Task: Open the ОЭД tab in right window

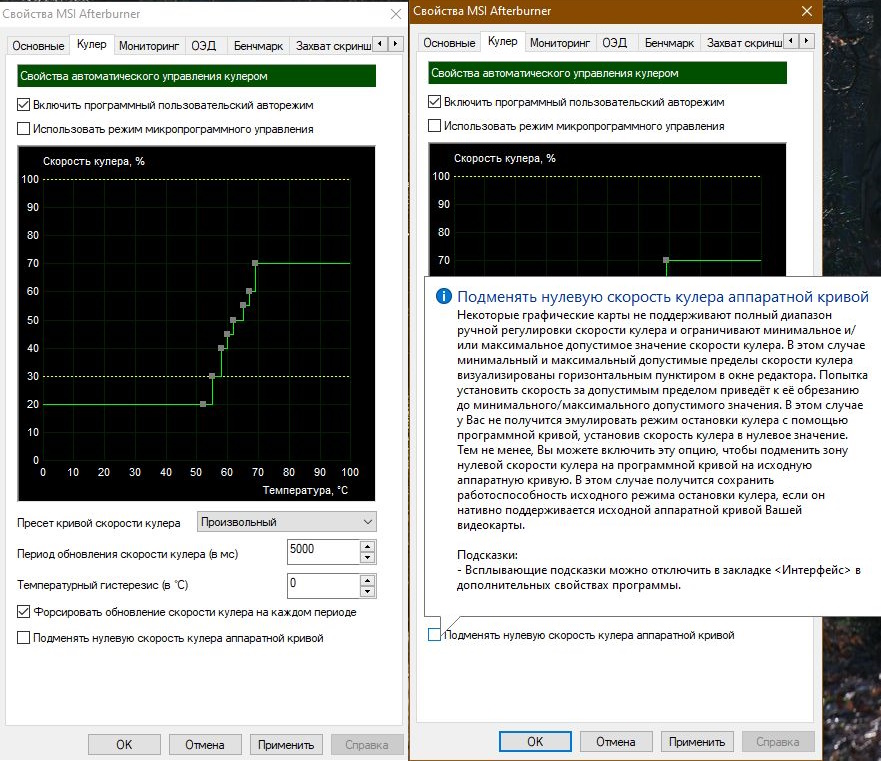Action: pyautogui.click(x=615, y=43)
